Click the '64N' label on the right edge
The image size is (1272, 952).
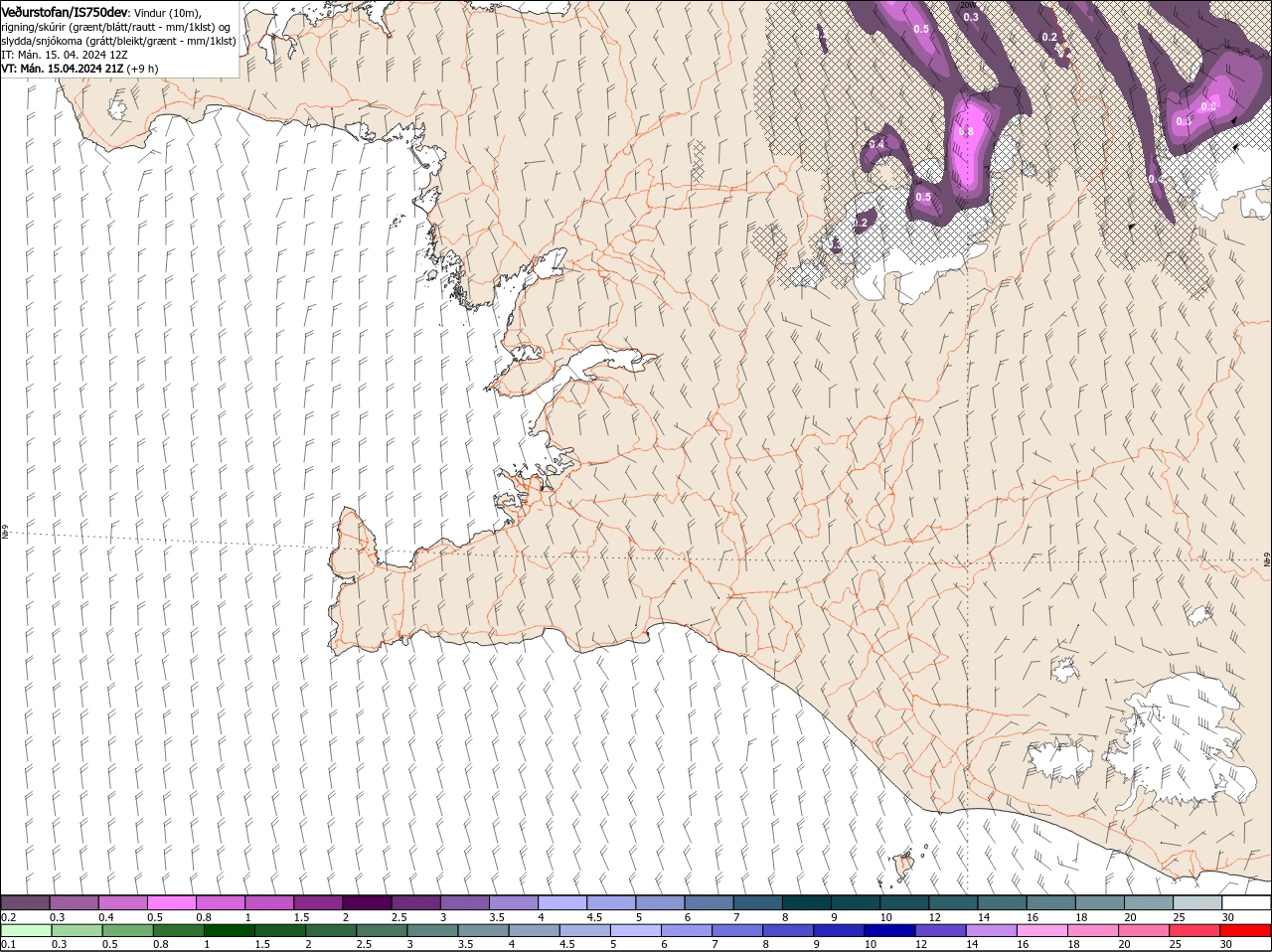pos(1268,561)
